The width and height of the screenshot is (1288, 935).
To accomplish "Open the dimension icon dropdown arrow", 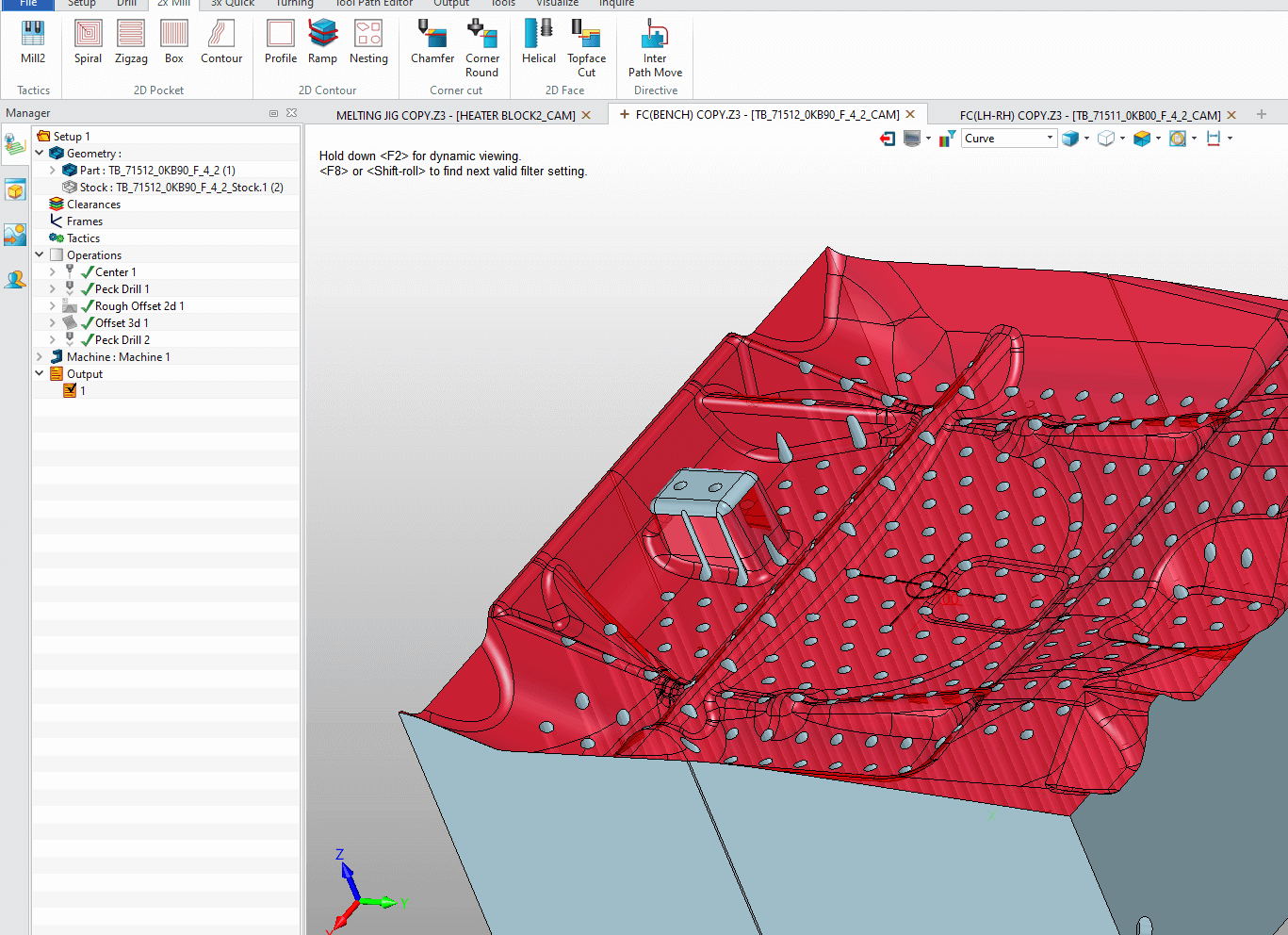I will 1230,139.
